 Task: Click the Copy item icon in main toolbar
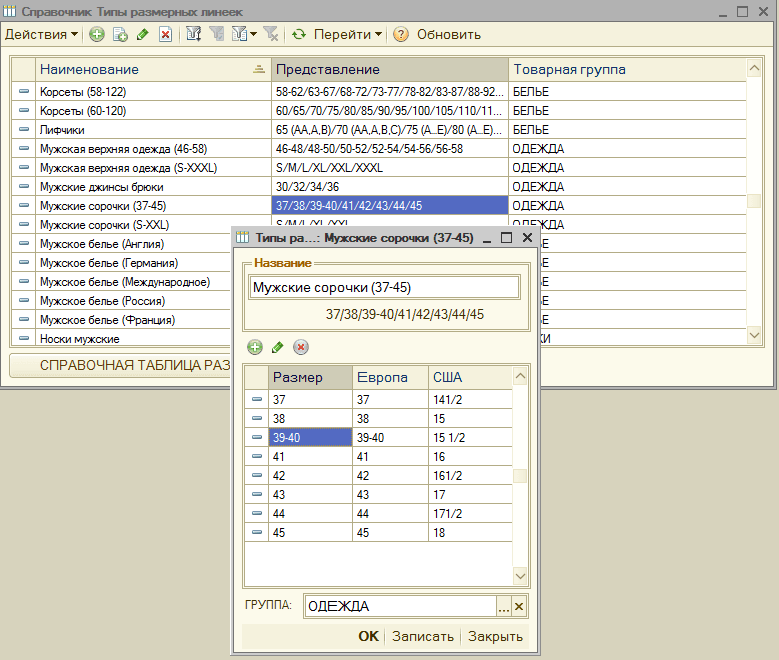120,34
